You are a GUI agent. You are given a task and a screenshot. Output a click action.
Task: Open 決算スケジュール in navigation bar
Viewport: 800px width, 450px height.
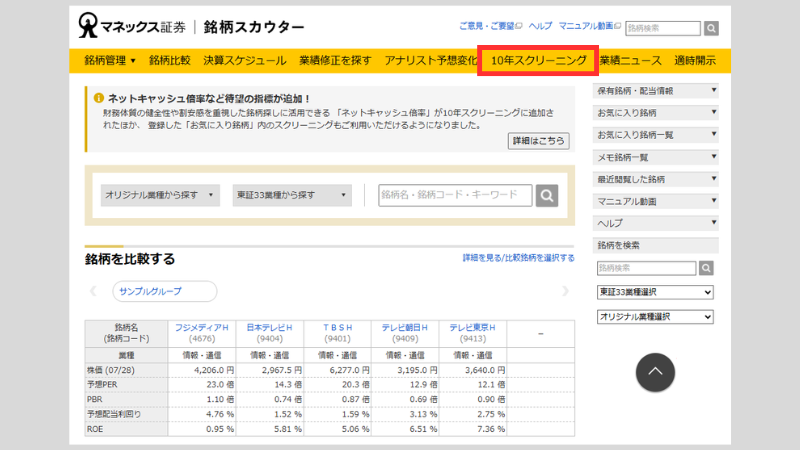click(x=244, y=61)
